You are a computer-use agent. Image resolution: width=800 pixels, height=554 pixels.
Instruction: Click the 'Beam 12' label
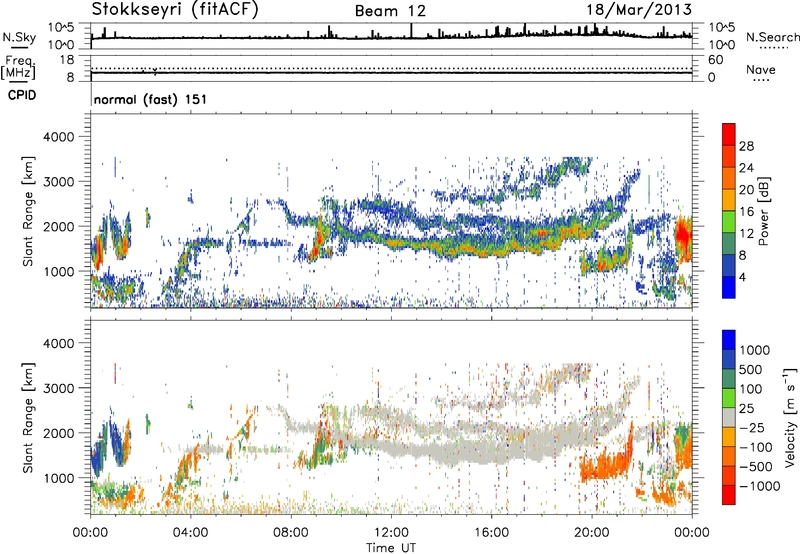(390, 11)
